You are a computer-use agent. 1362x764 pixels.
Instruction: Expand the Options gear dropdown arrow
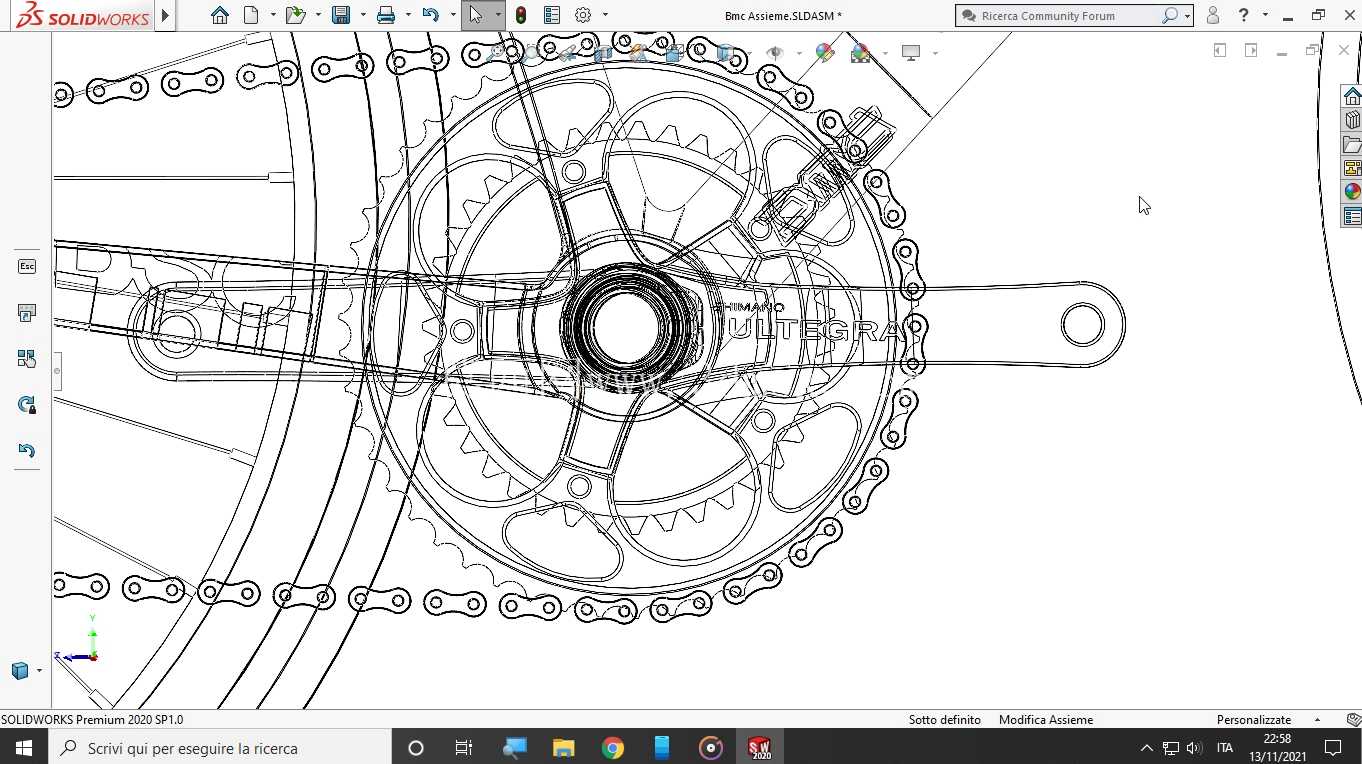tap(605, 15)
